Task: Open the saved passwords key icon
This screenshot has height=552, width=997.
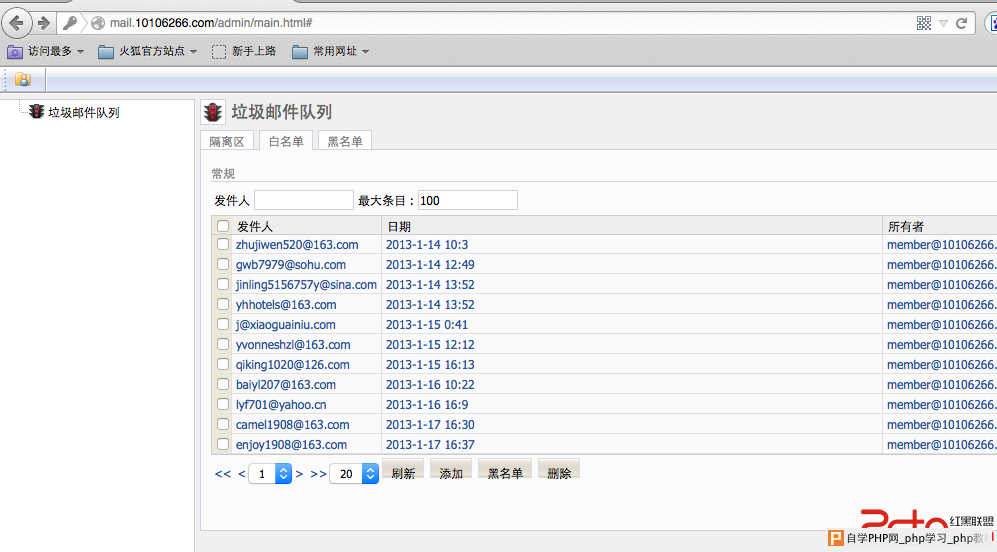Action: point(69,24)
